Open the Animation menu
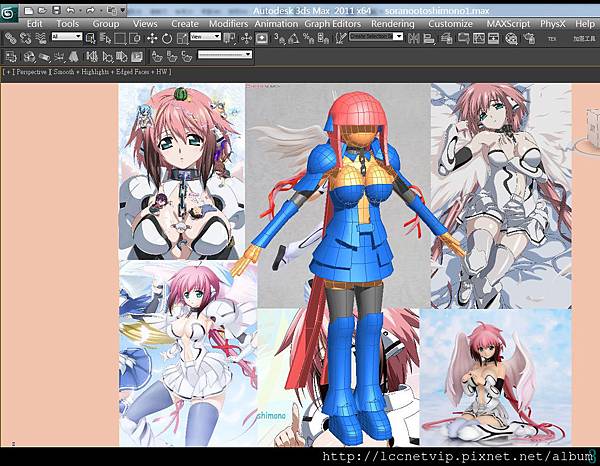Screen dimensions: 600x466 click(x=276, y=24)
